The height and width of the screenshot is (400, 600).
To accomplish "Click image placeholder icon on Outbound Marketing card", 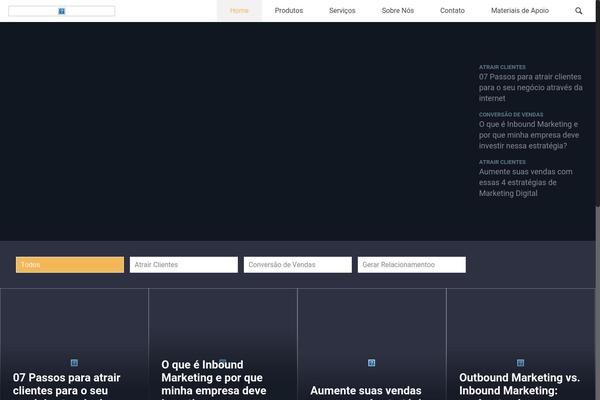I will click(520, 362).
